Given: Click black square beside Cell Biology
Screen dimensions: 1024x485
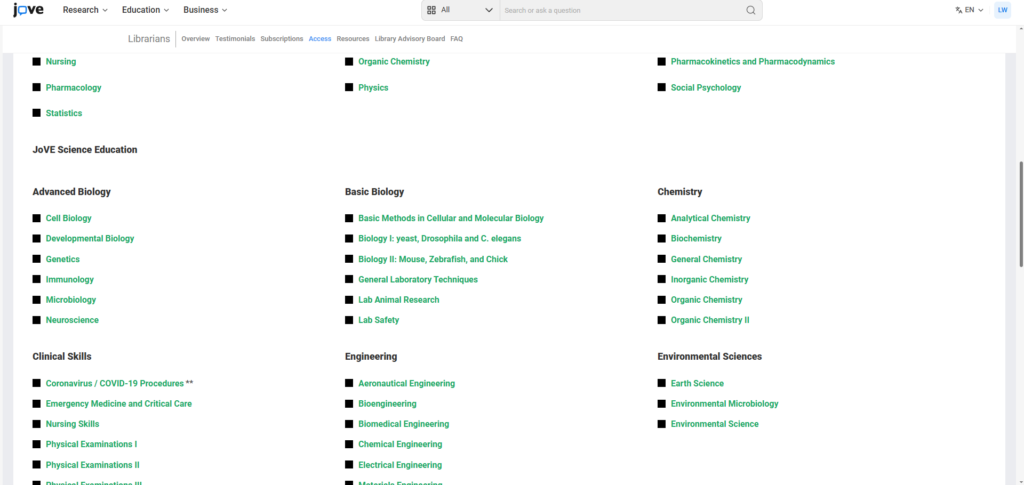Looking at the screenshot, I should pyautogui.click(x=37, y=218).
